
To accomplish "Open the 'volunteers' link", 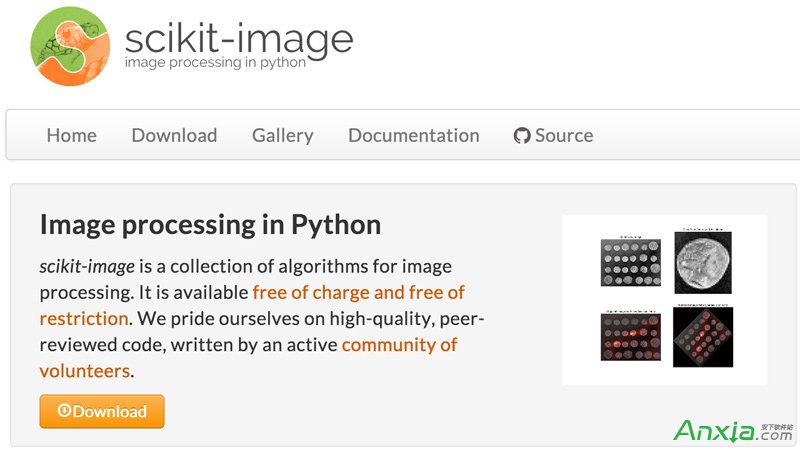I will coord(85,371).
